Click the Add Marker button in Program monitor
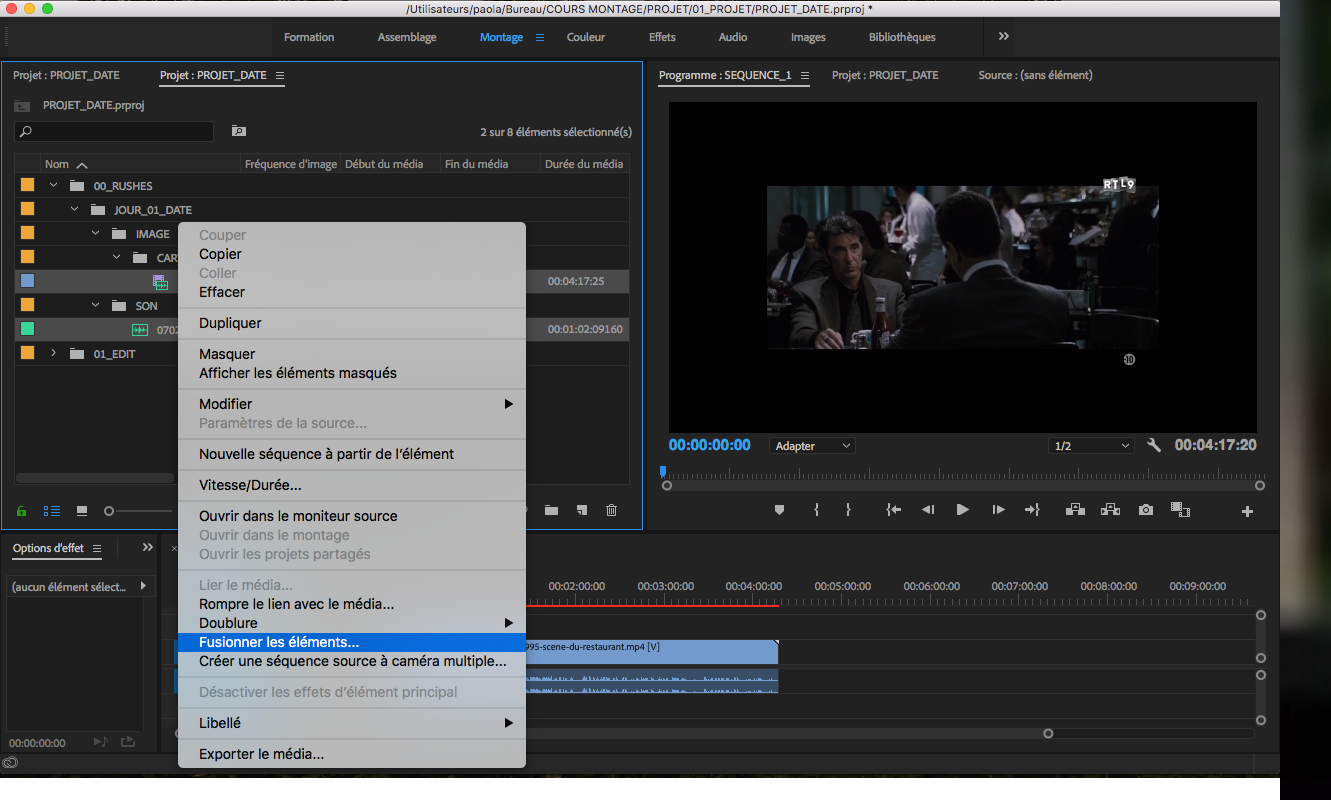Viewport: 1331px width, 800px height. [779, 510]
